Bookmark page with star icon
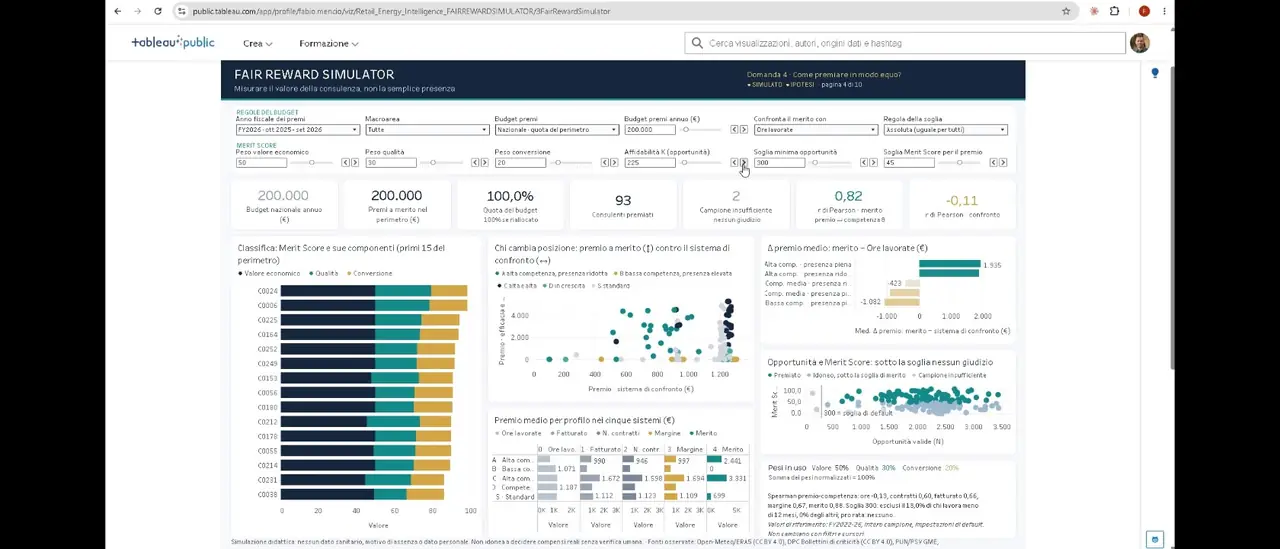 click(1066, 11)
